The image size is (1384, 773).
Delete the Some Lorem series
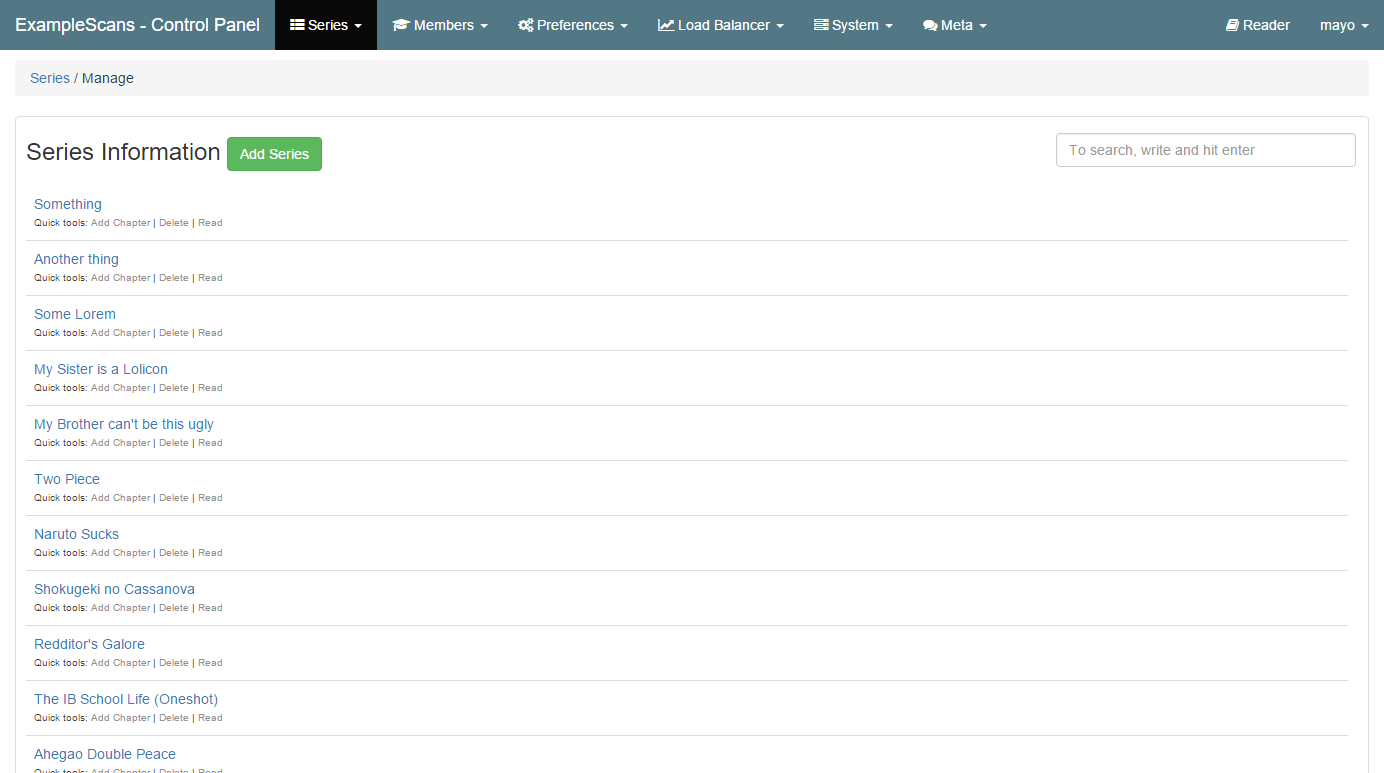[174, 333]
